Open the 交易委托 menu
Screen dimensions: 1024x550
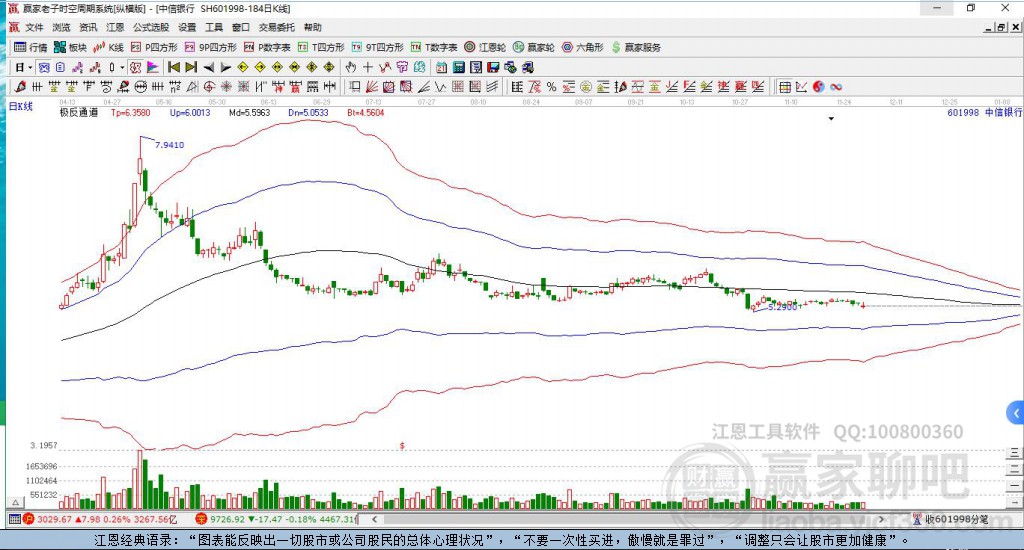pos(276,27)
